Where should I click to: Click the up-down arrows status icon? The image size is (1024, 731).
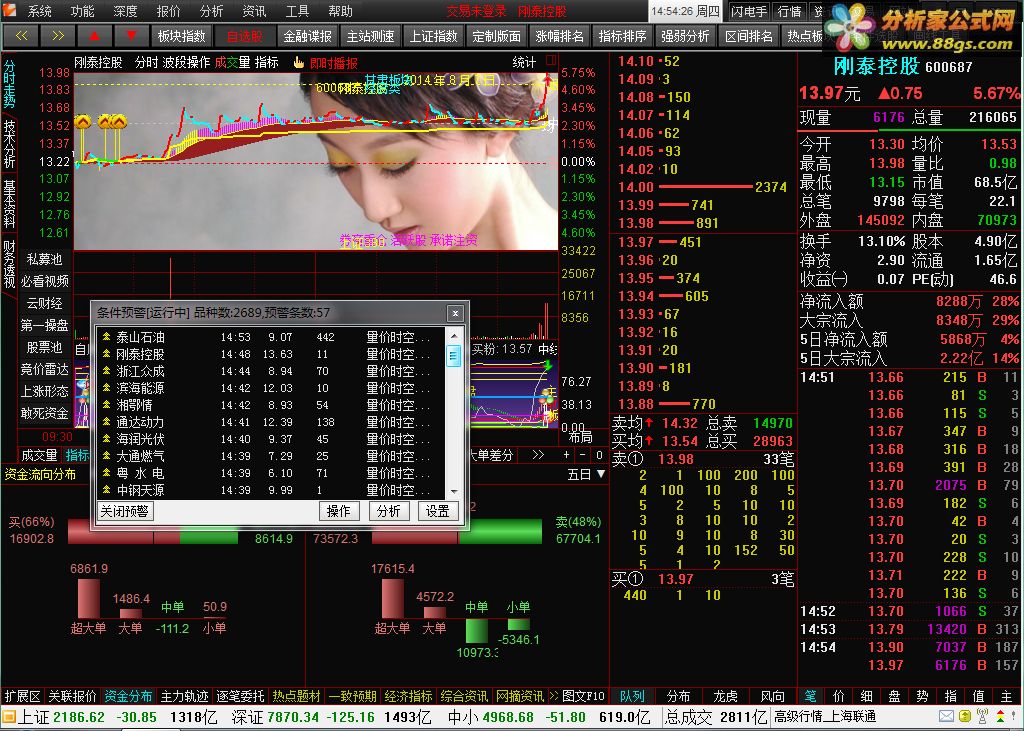(1000, 717)
